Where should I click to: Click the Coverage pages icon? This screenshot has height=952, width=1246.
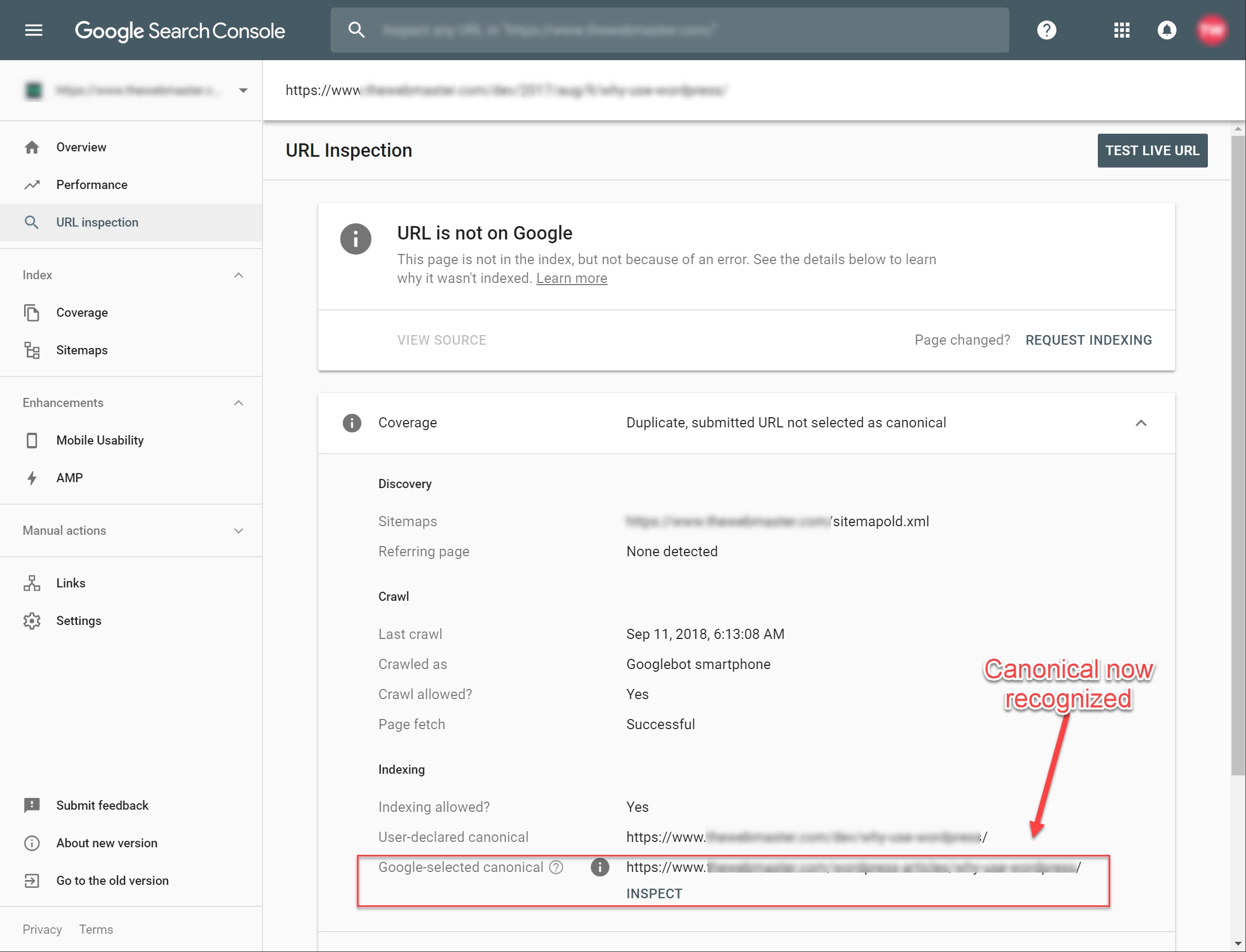(32, 313)
